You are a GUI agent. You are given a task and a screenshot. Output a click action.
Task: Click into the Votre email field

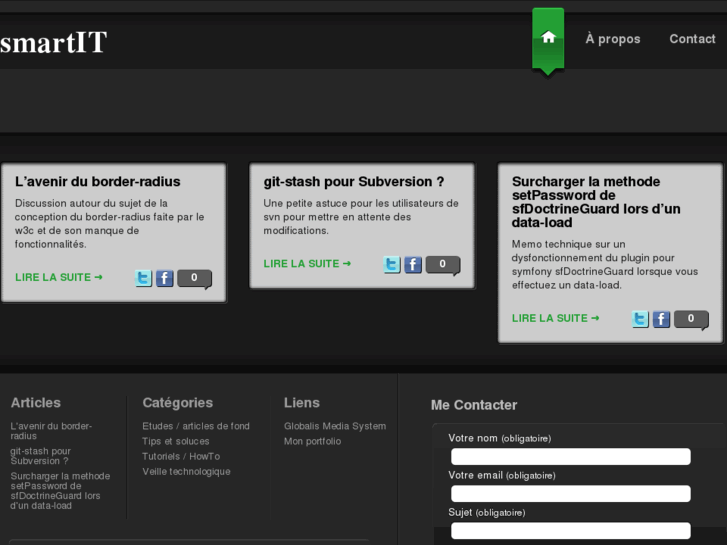coord(570,493)
